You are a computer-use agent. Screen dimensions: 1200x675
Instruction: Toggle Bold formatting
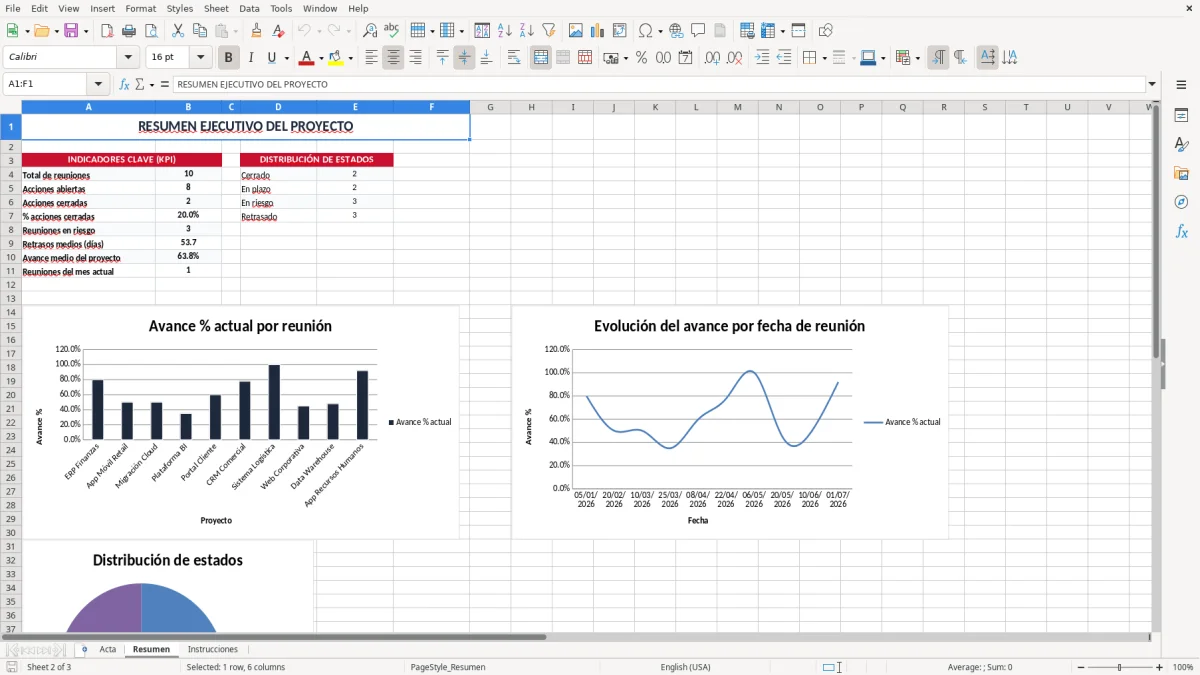(x=228, y=58)
